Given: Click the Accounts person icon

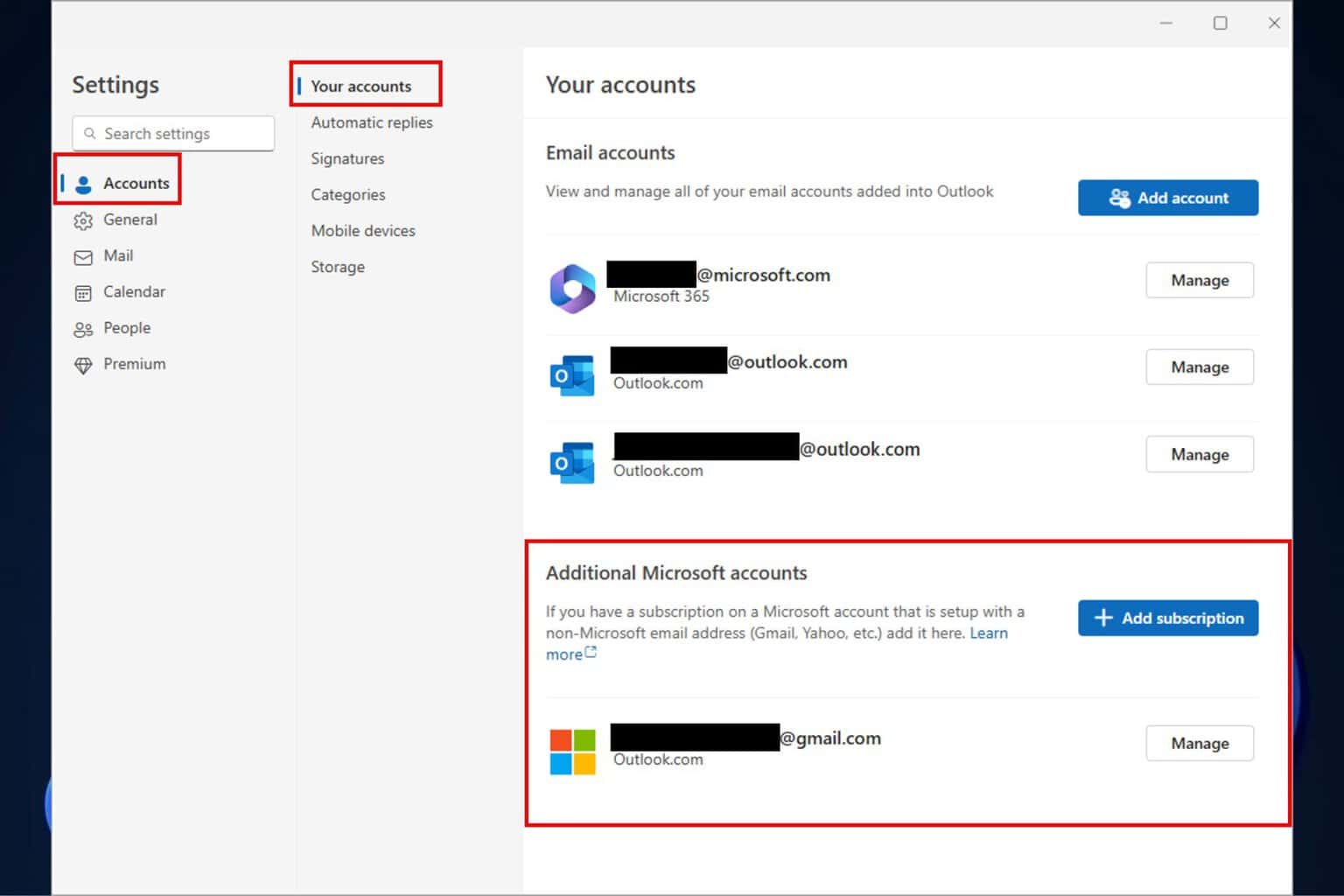Looking at the screenshot, I should [x=83, y=184].
